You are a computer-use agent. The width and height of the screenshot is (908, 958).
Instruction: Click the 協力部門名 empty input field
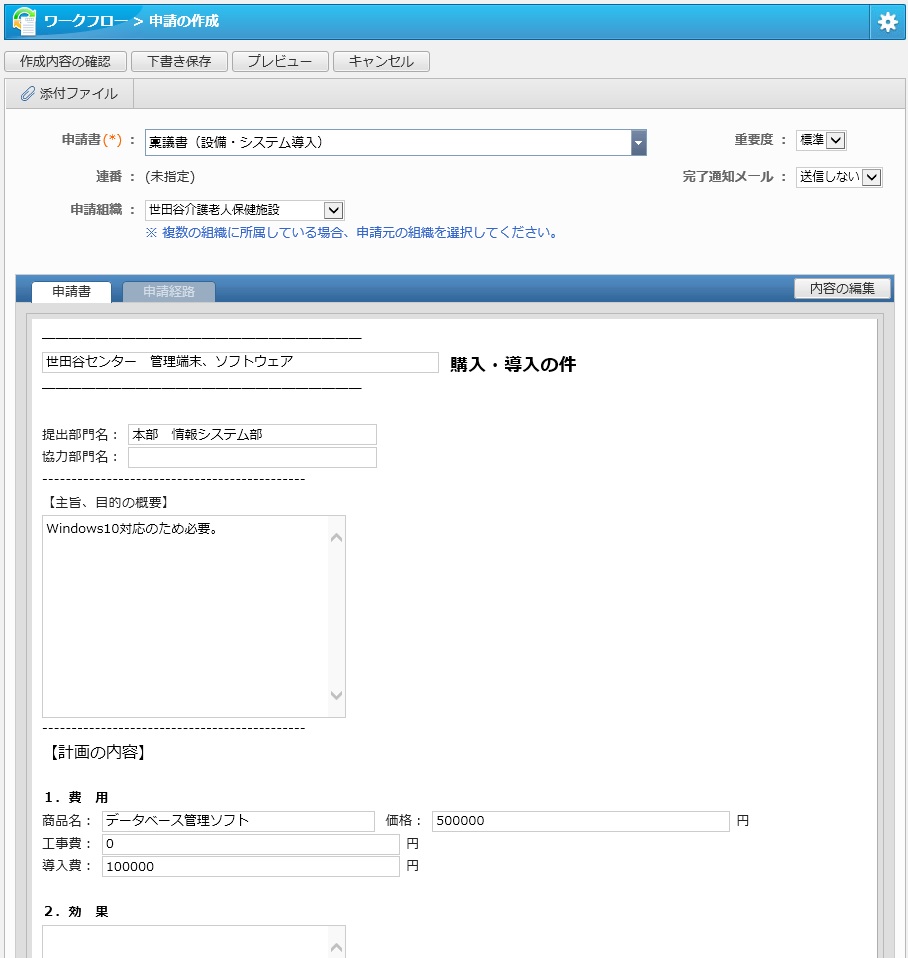252,457
